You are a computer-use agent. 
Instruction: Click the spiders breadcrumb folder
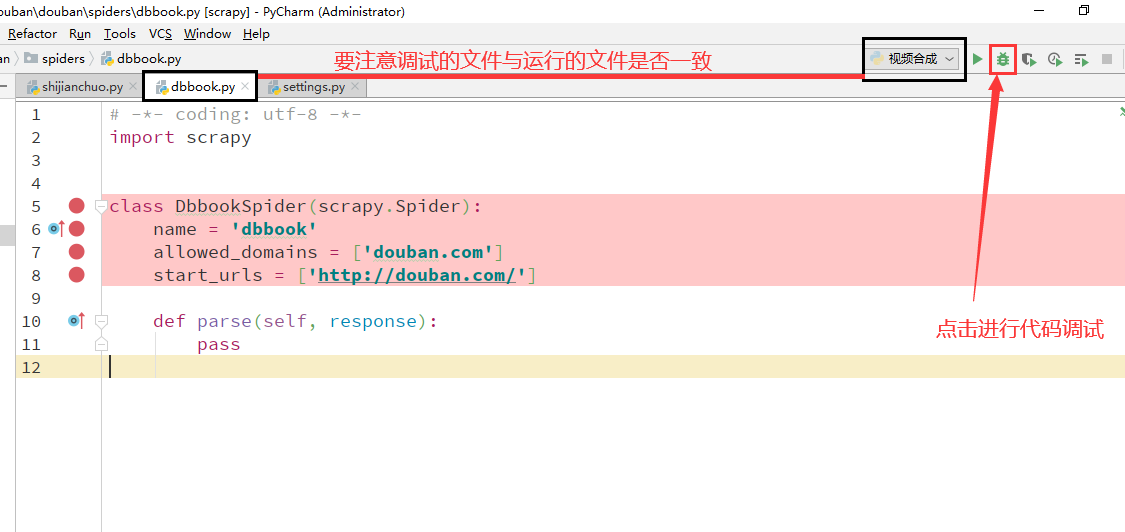(55, 59)
